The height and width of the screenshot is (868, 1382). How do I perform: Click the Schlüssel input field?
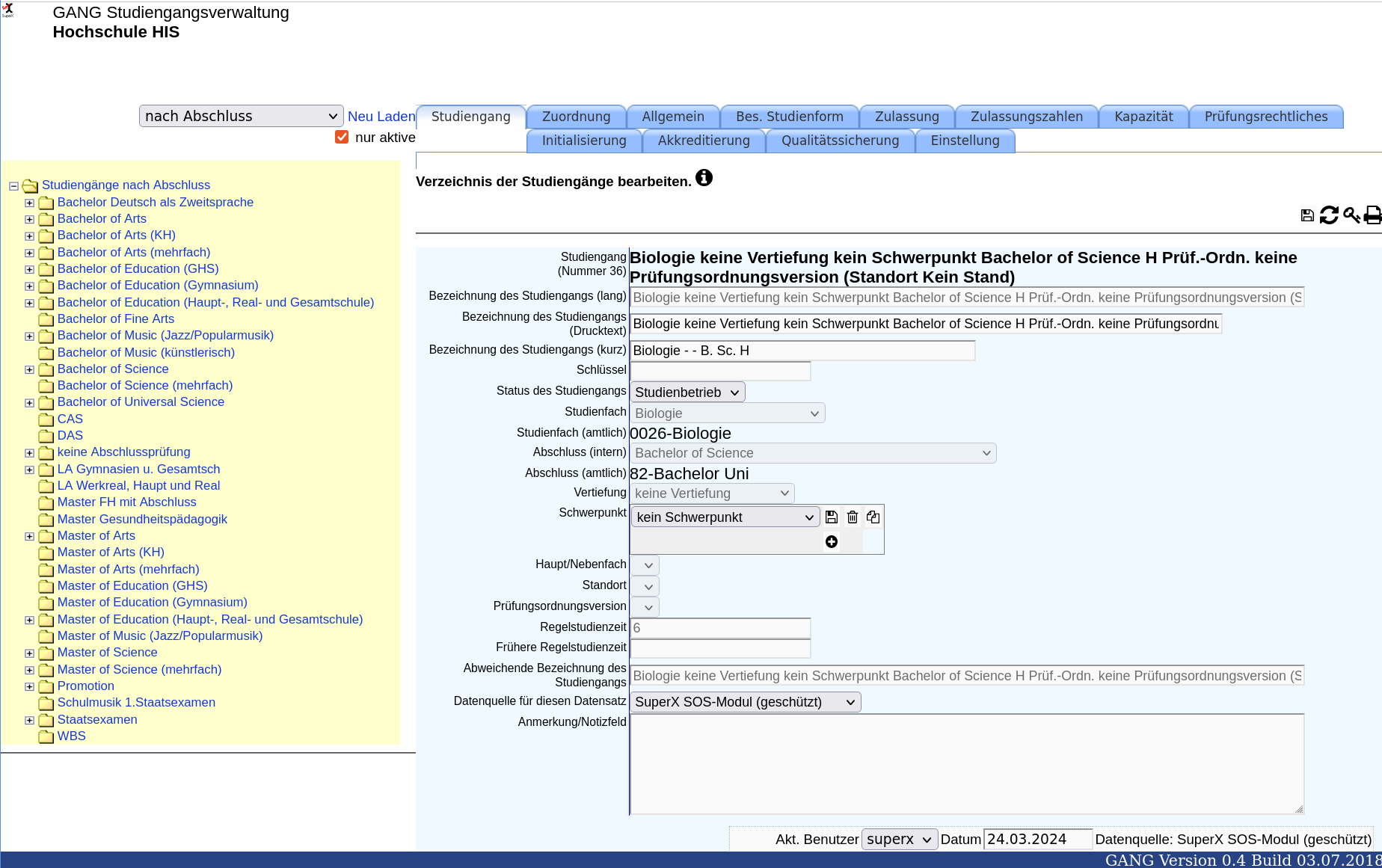tap(720, 371)
